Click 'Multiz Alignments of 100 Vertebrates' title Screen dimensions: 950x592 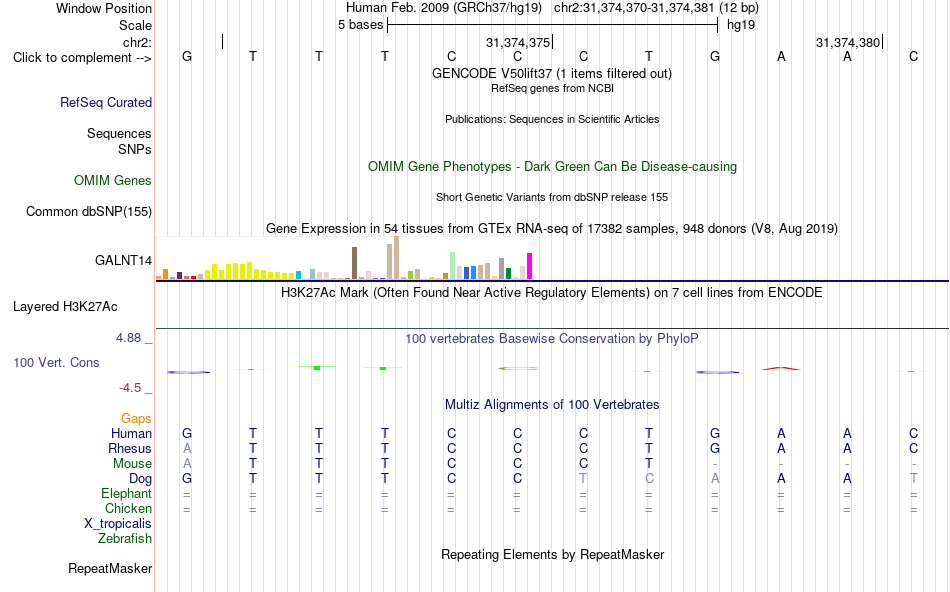click(552, 405)
